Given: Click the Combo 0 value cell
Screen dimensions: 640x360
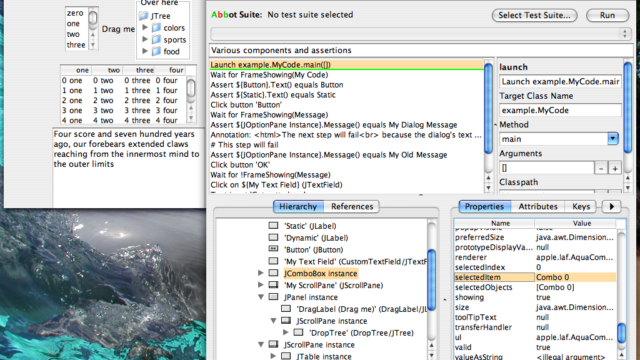Looking at the screenshot, I should pos(576,277).
